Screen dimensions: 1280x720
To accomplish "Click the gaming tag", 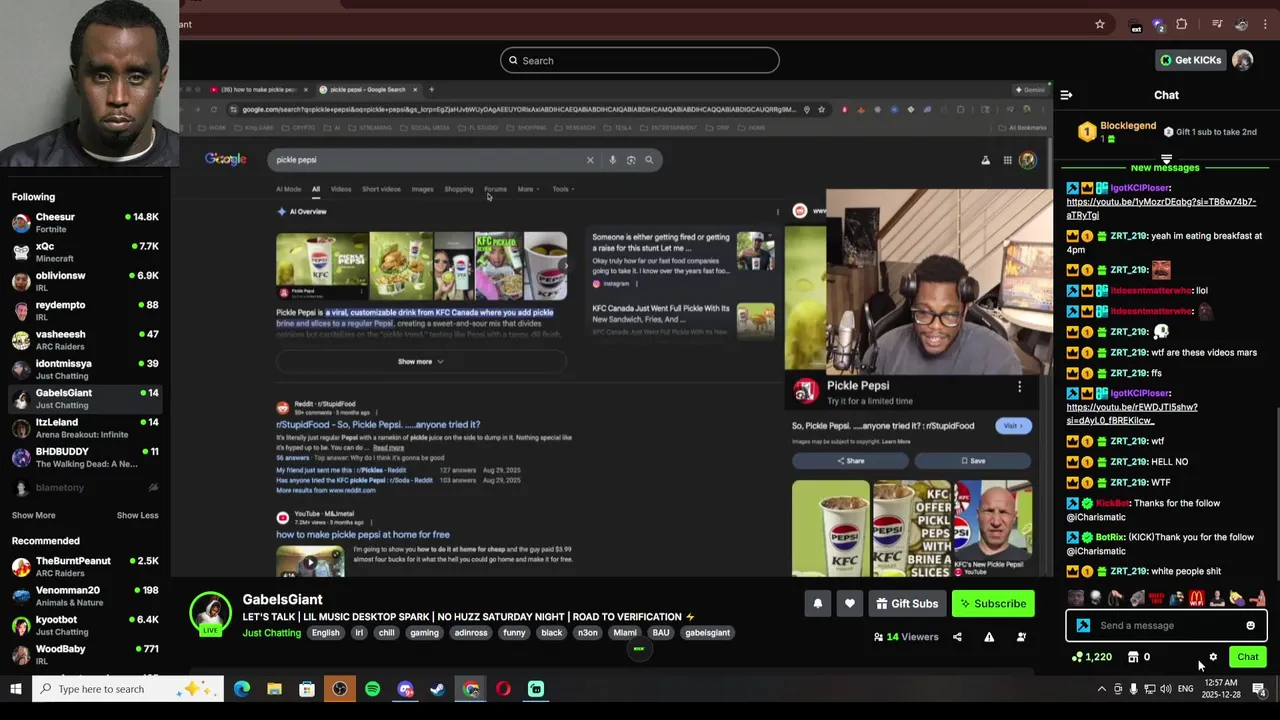I will (x=424, y=633).
